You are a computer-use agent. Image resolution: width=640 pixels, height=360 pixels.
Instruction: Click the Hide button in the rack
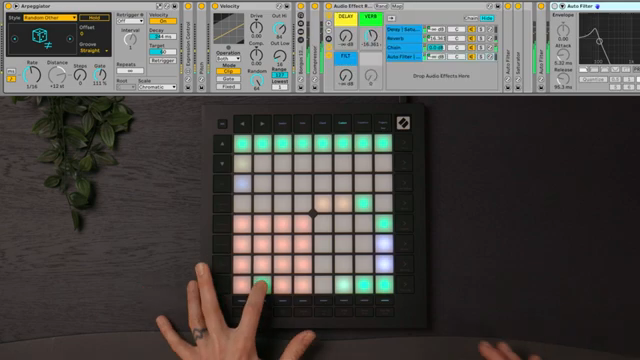pos(487,18)
